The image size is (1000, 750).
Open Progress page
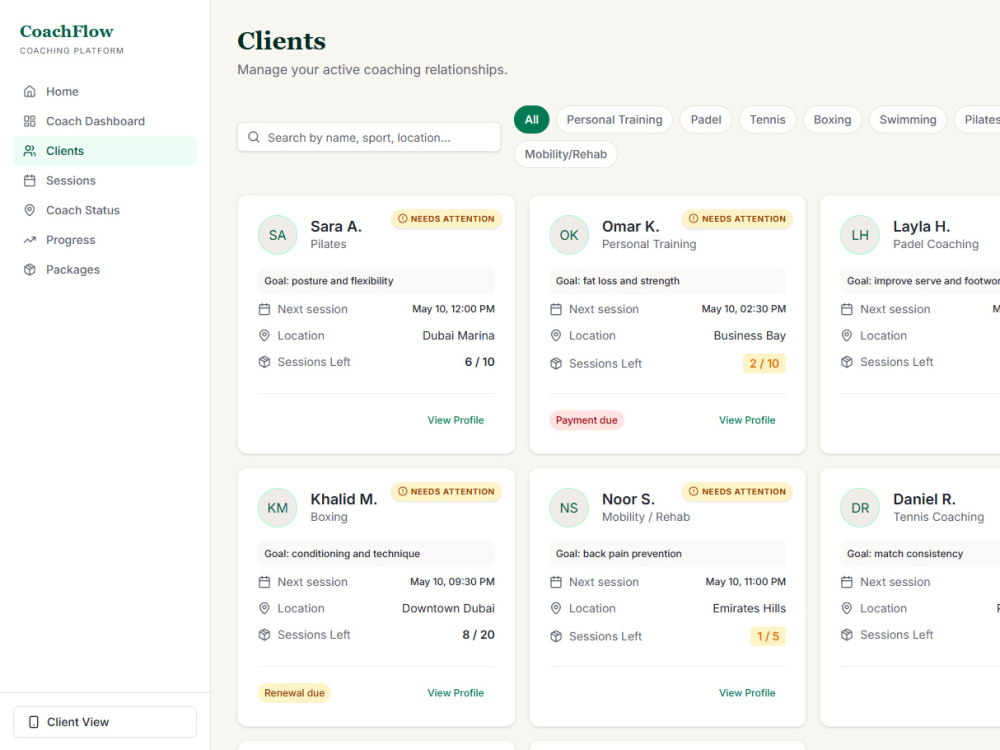(x=105, y=240)
